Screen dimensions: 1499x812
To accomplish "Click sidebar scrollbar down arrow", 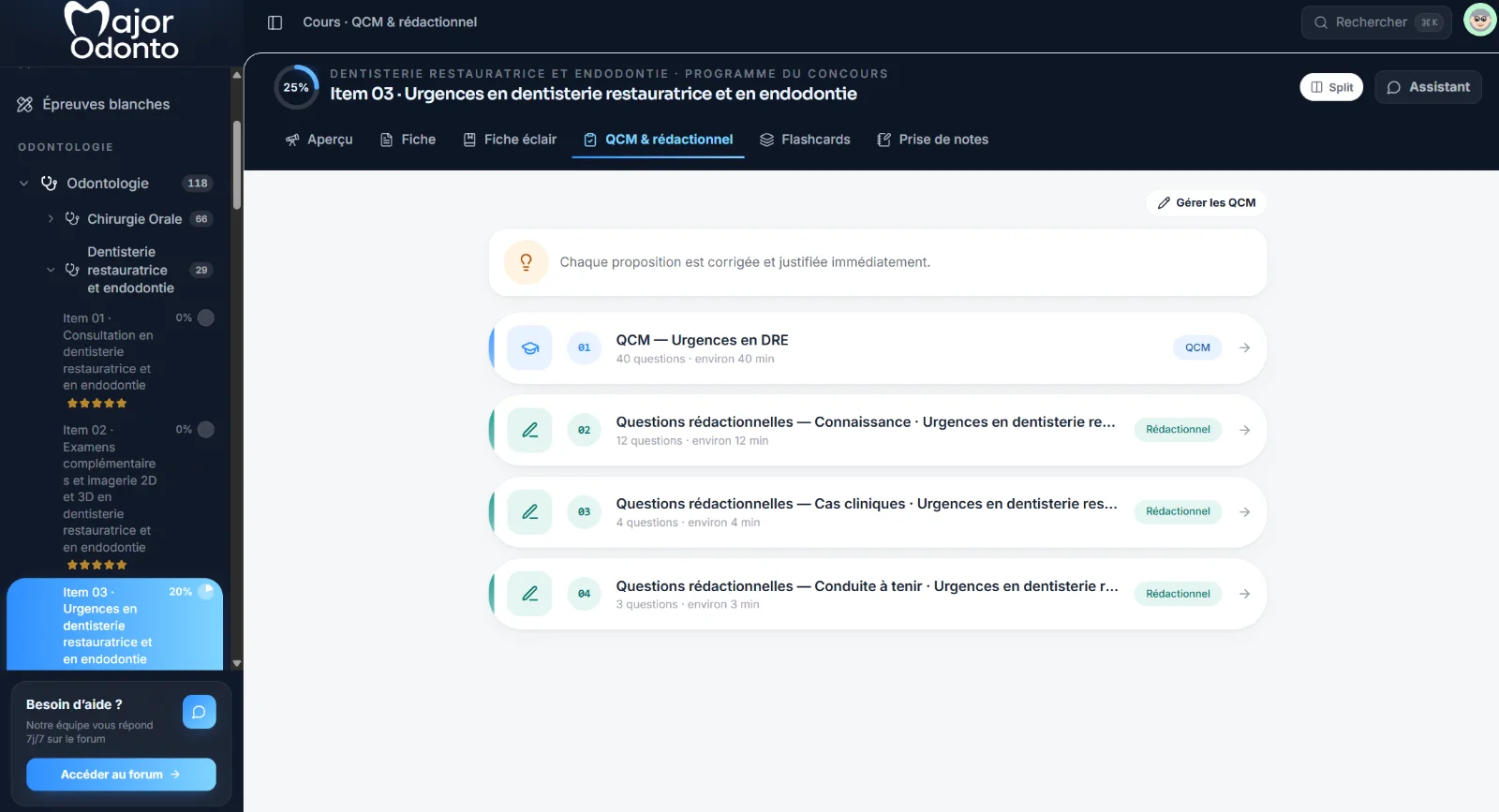I will [237, 663].
